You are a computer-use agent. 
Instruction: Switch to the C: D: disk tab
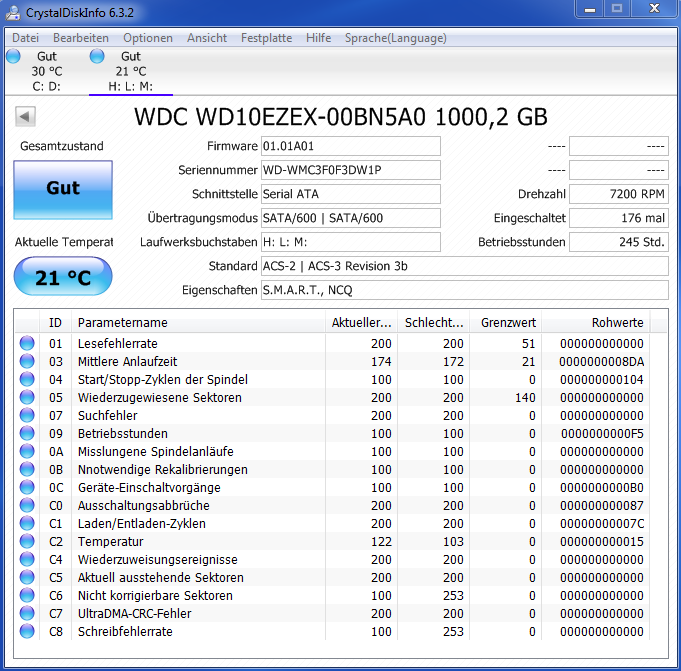[x=46, y=71]
